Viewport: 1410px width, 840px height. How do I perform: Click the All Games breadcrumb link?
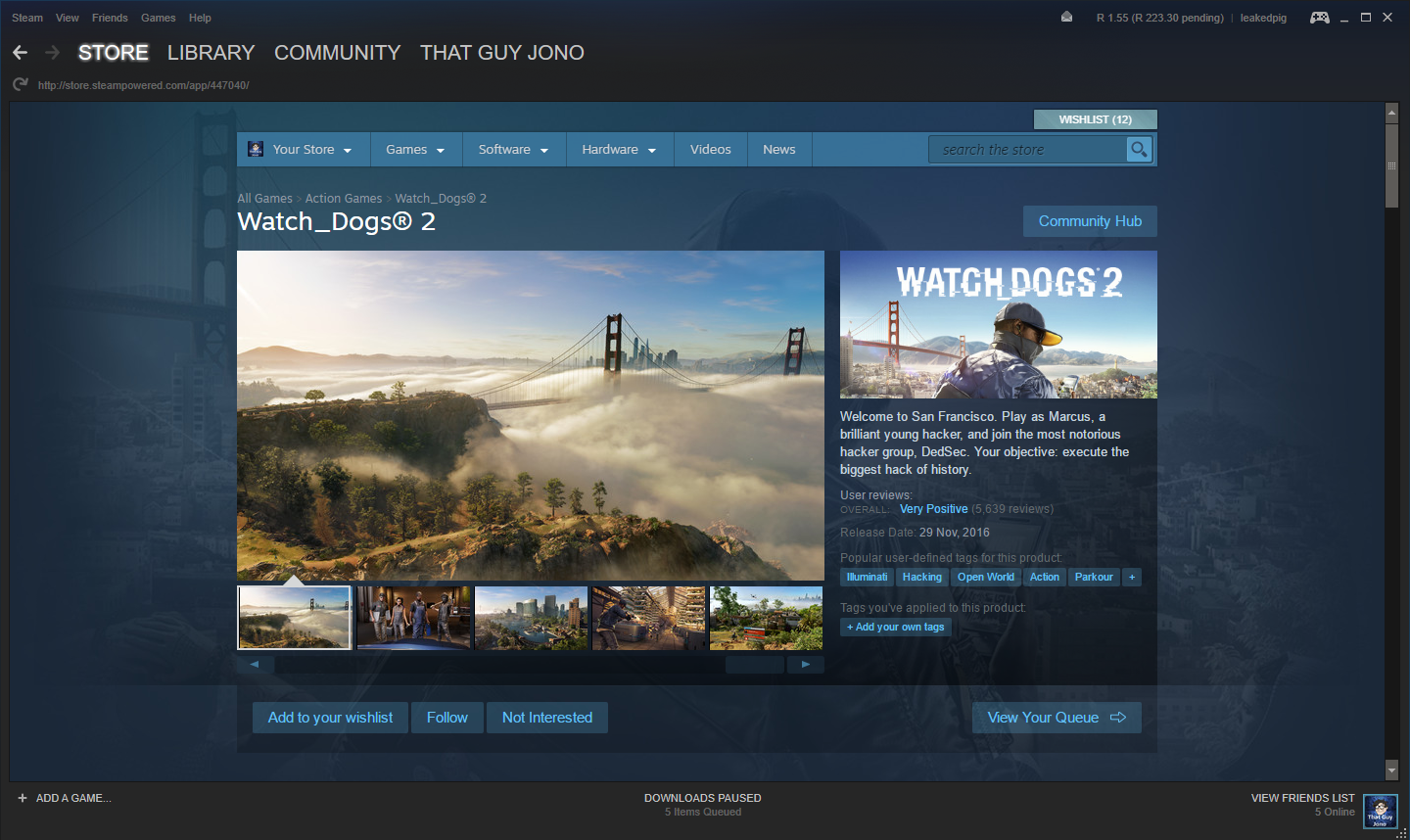tap(264, 199)
